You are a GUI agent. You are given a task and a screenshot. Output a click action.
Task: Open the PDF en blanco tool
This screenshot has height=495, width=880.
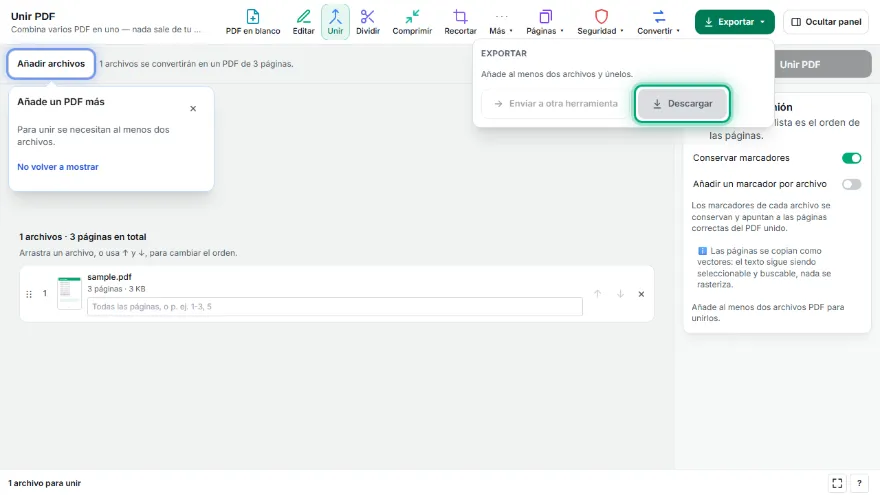point(253,22)
